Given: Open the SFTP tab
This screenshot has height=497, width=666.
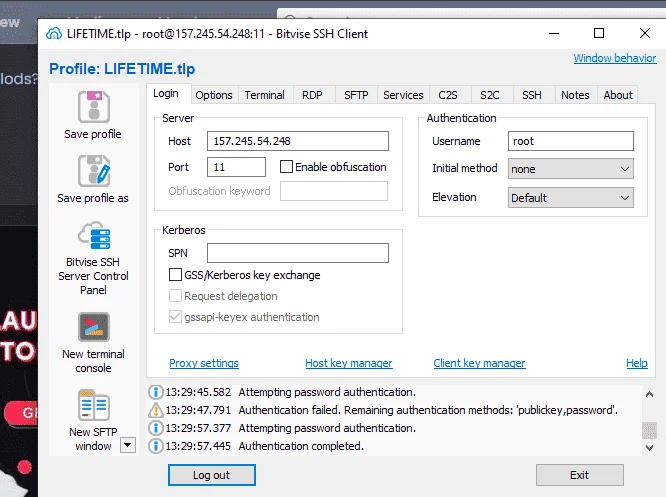Looking at the screenshot, I should 356,95.
